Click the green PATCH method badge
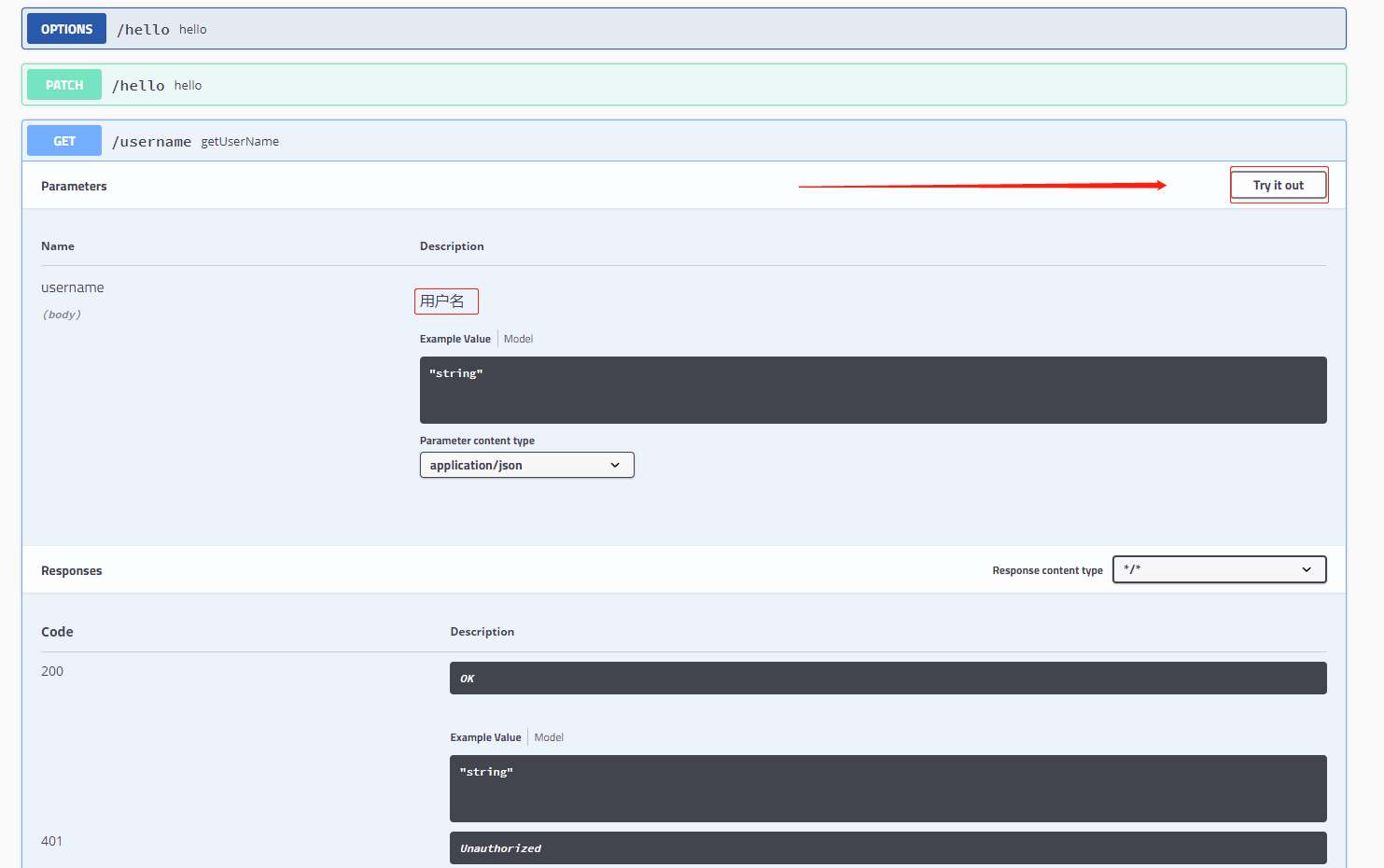This screenshot has height=868, width=1384. pyautogui.click(x=64, y=85)
